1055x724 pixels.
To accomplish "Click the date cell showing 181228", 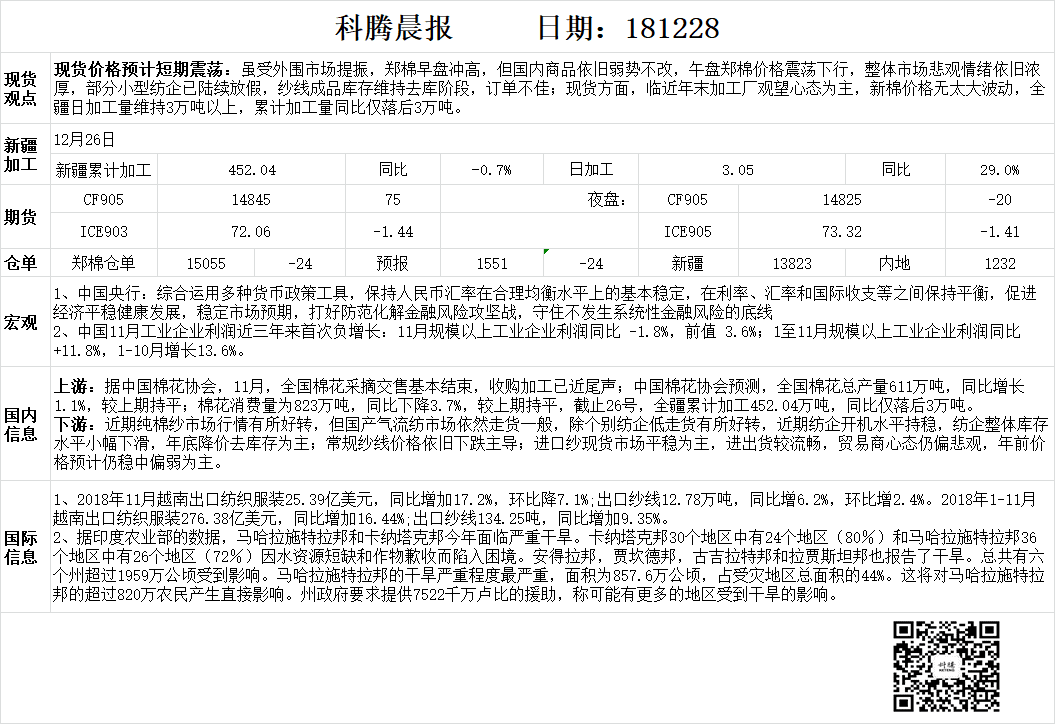I will pos(628,27).
